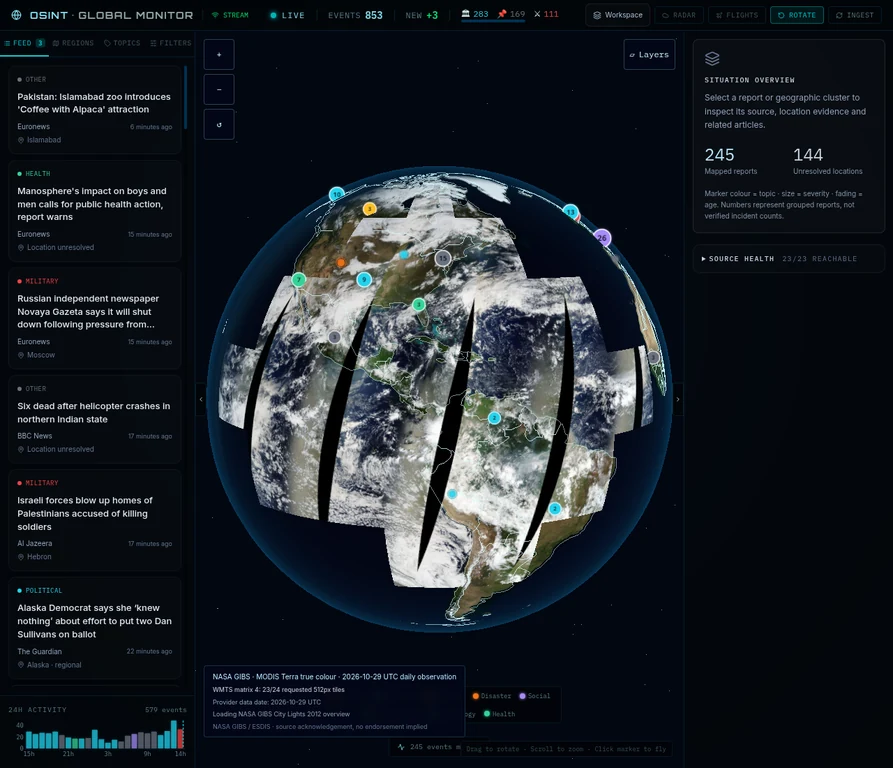Toggle the FLIGHTS overlay

point(737,15)
